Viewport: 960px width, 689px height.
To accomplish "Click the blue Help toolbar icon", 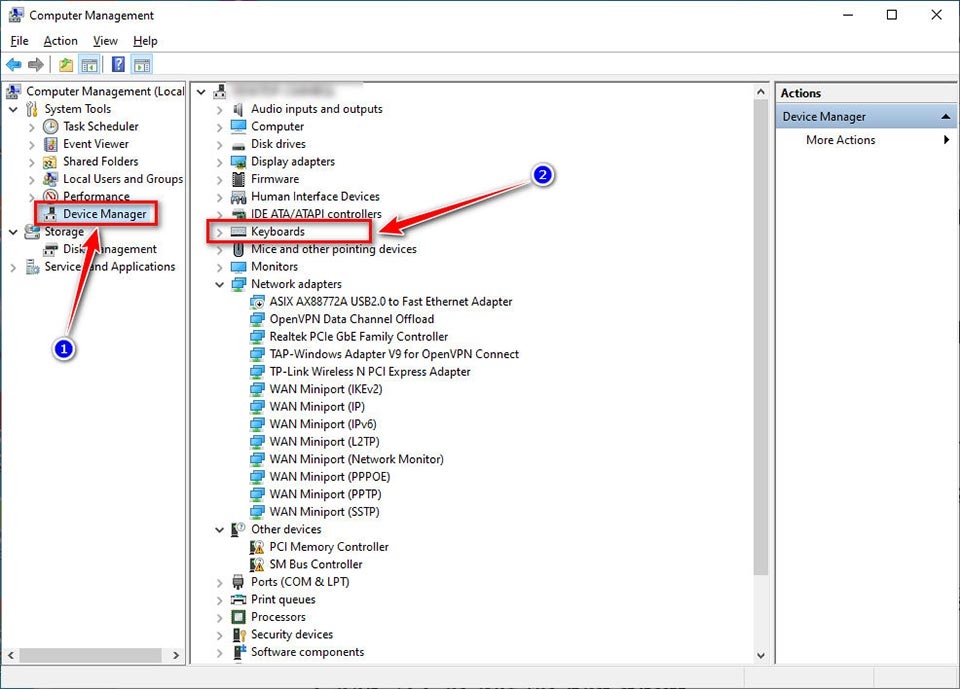I will pos(119,64).
